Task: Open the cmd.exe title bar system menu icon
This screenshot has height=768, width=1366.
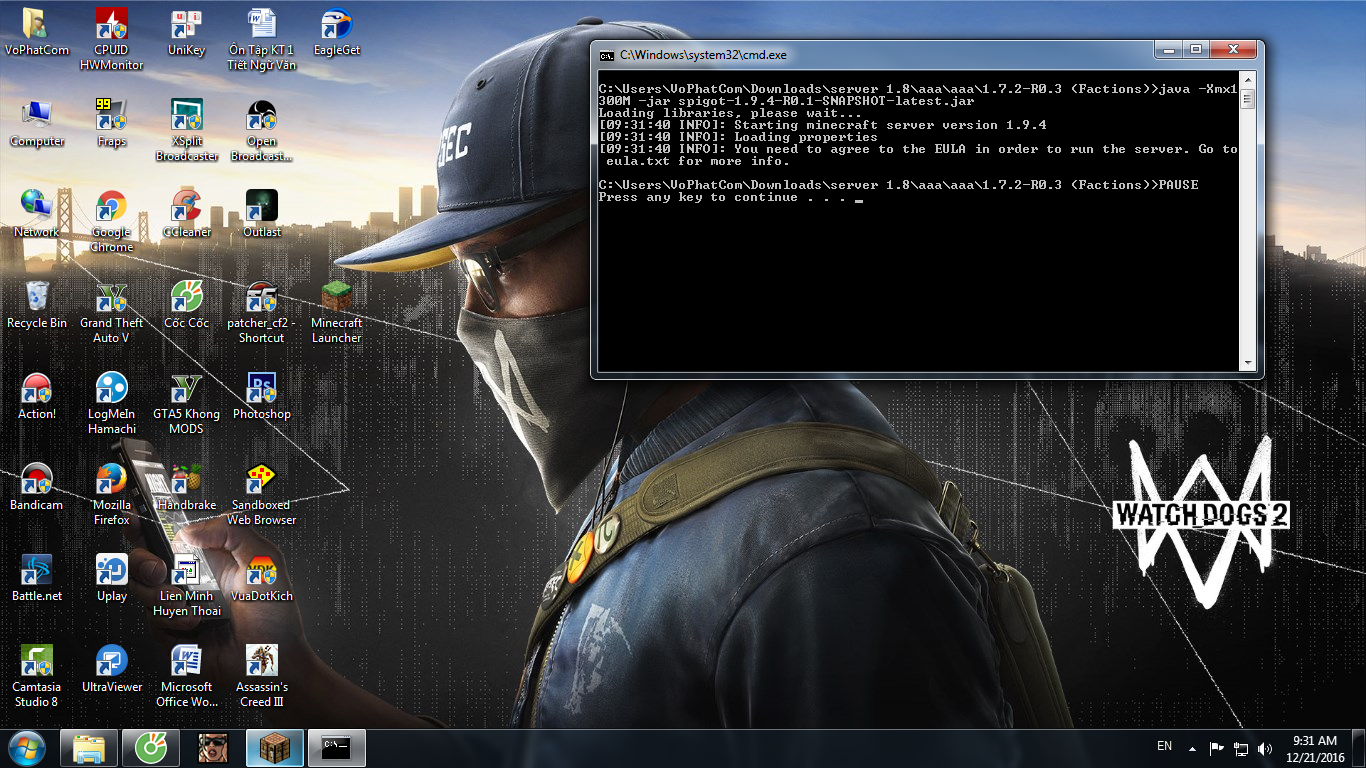Action: [606, 55]
